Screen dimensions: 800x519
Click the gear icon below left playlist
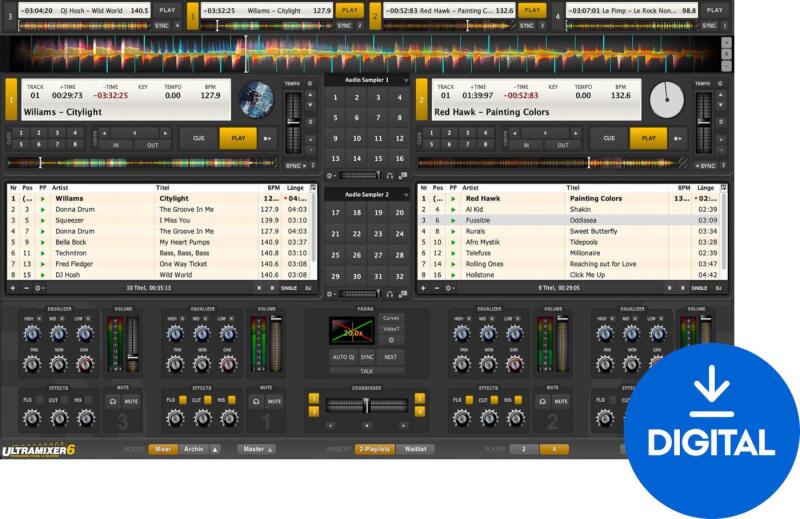pyautogui.click(x=38, y=287)
